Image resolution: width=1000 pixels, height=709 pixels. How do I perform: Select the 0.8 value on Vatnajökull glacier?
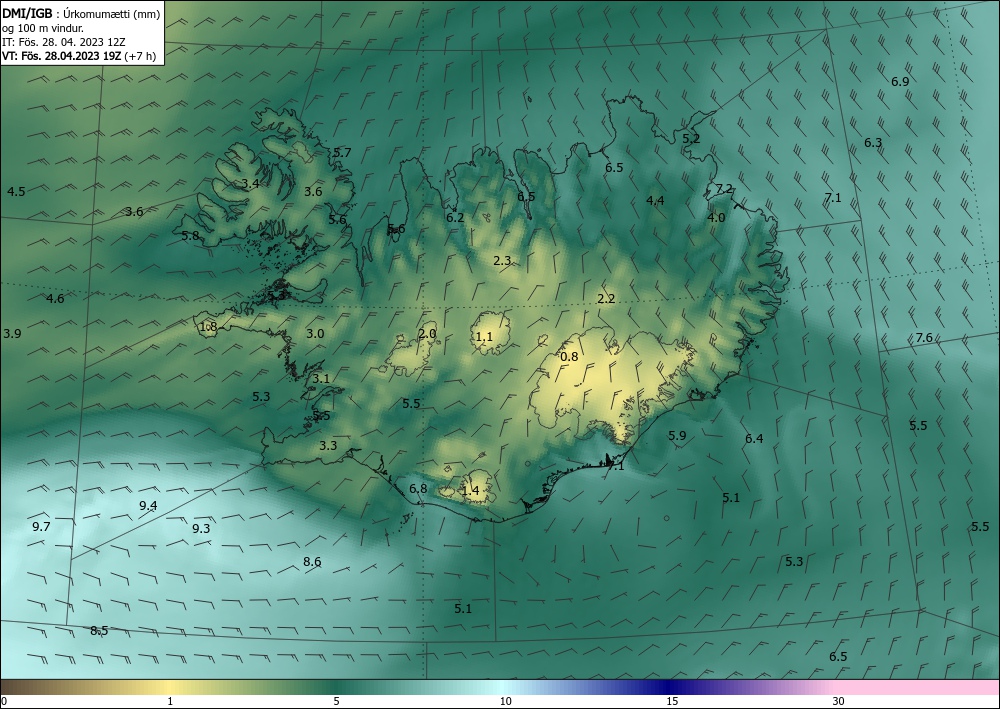tap(569, 356)
